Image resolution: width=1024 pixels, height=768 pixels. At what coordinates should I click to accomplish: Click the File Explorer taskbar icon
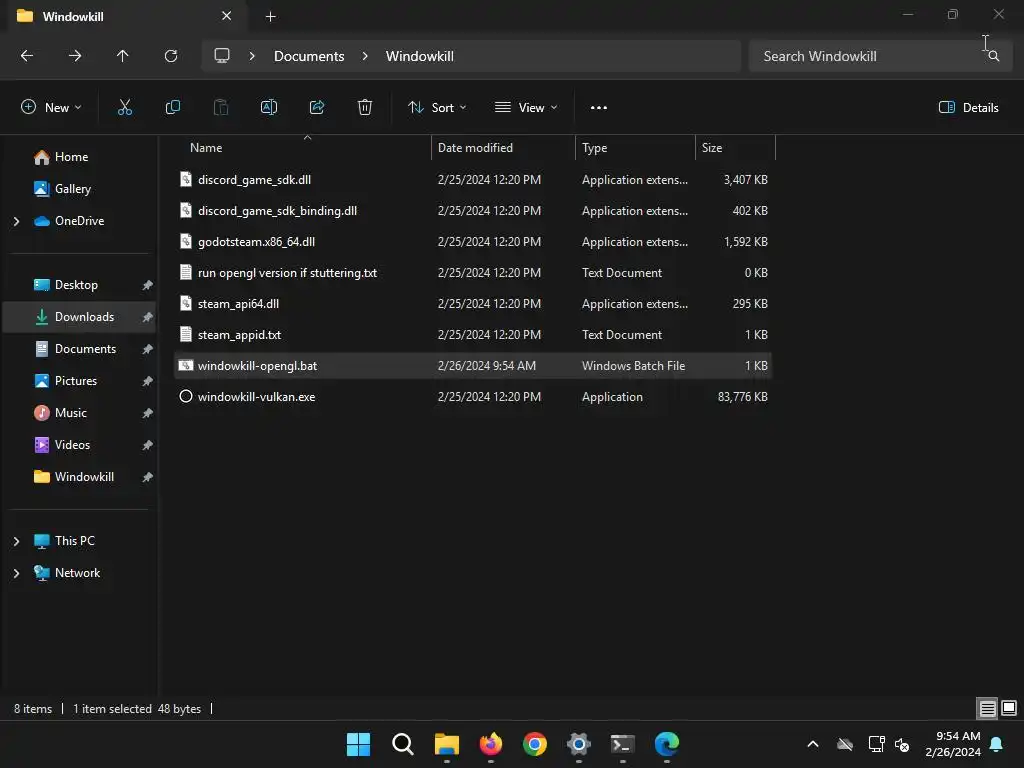[x=447, y=744]
